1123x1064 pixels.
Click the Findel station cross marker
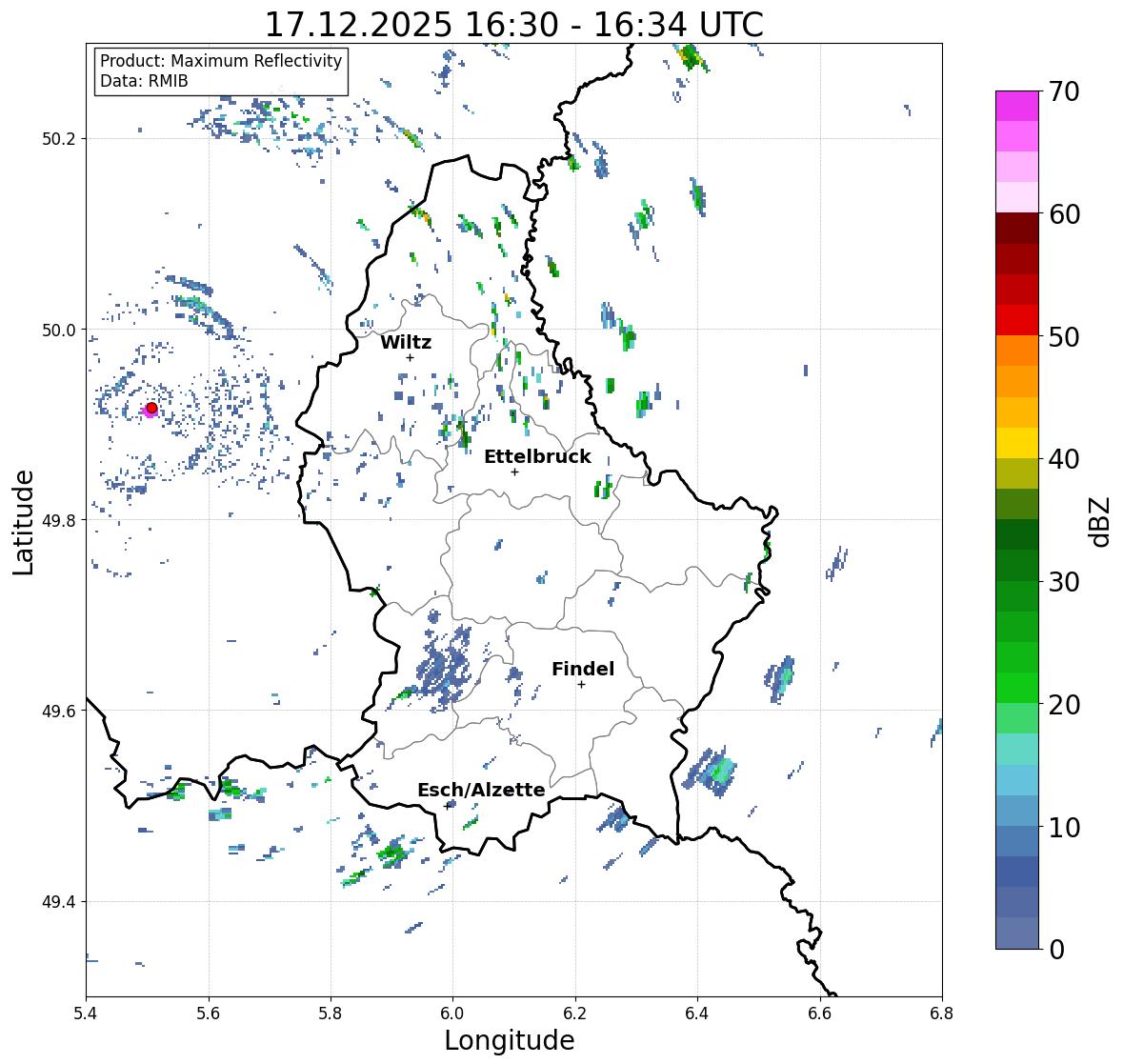pos(581,685)
